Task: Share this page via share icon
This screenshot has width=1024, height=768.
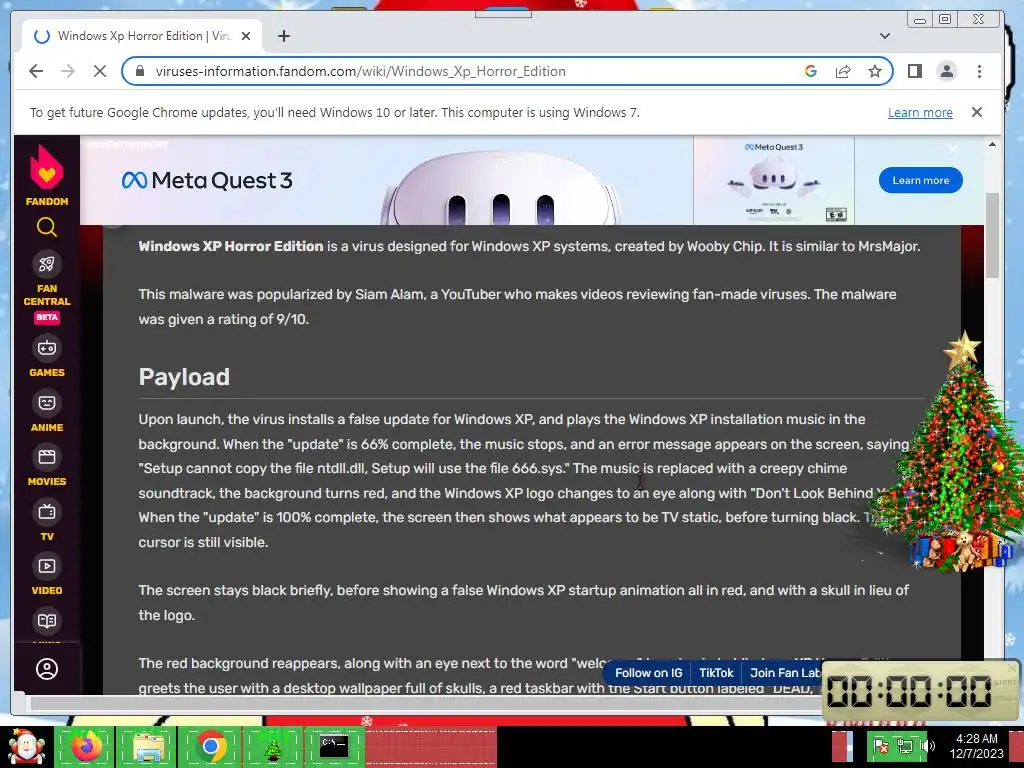Action: (x=843, y=71)
